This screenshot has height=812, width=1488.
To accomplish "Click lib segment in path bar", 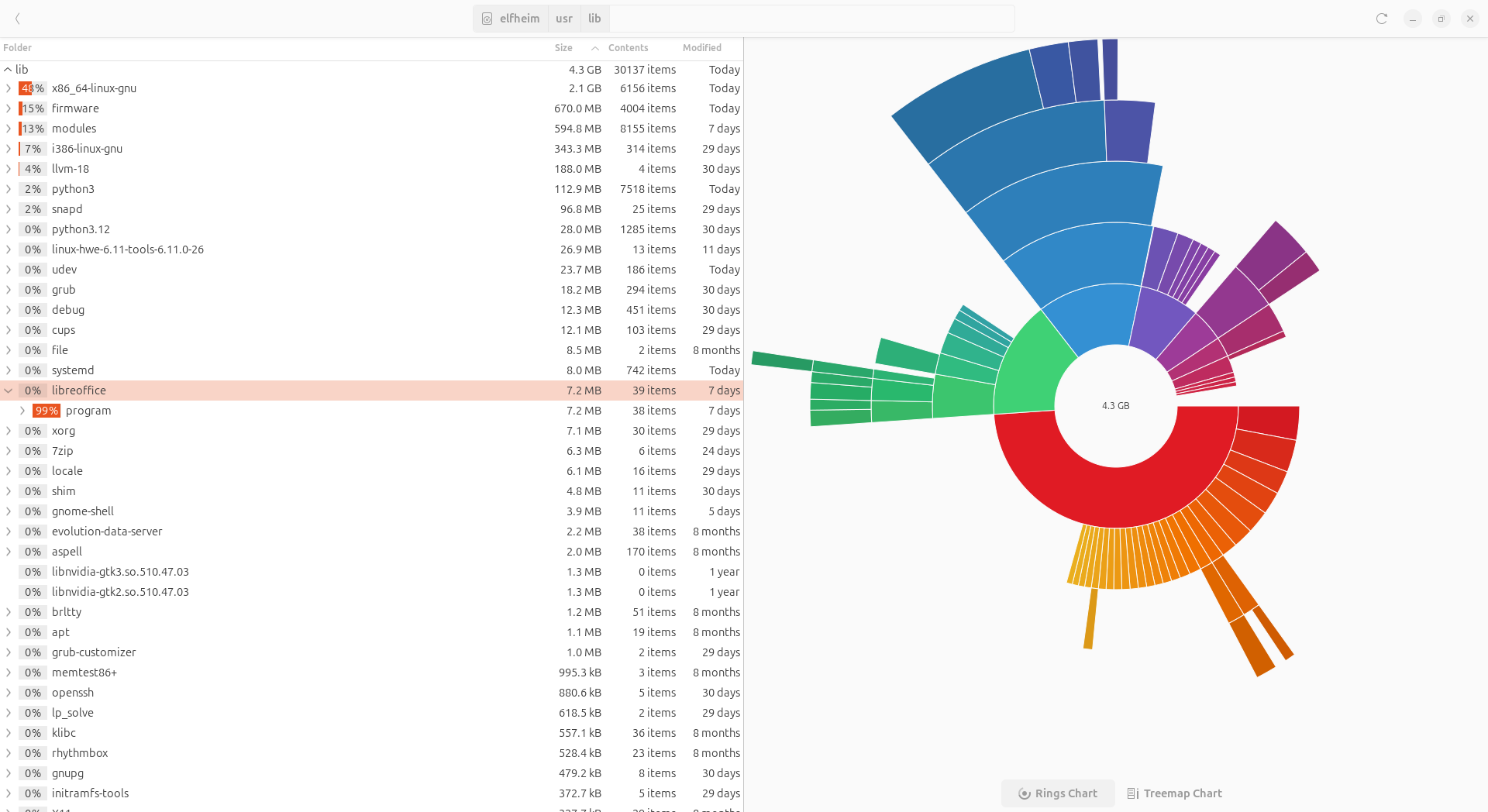I will pyautogui.click(x=594, y=19).
